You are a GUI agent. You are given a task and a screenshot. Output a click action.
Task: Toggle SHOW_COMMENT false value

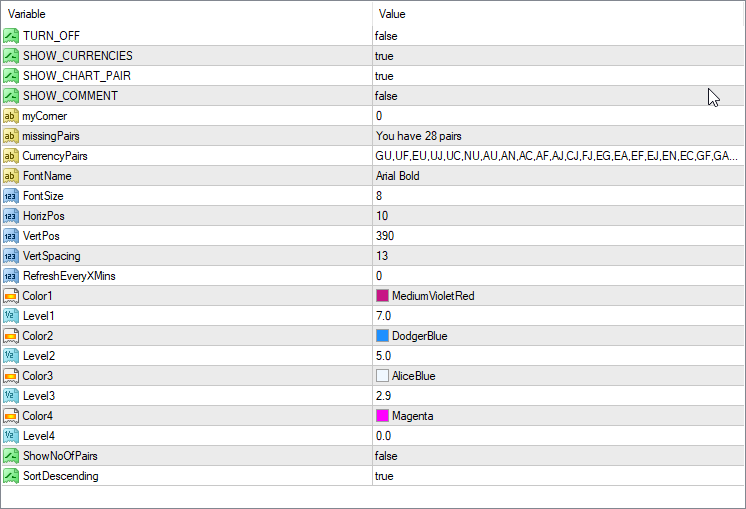tap(386, 96)
